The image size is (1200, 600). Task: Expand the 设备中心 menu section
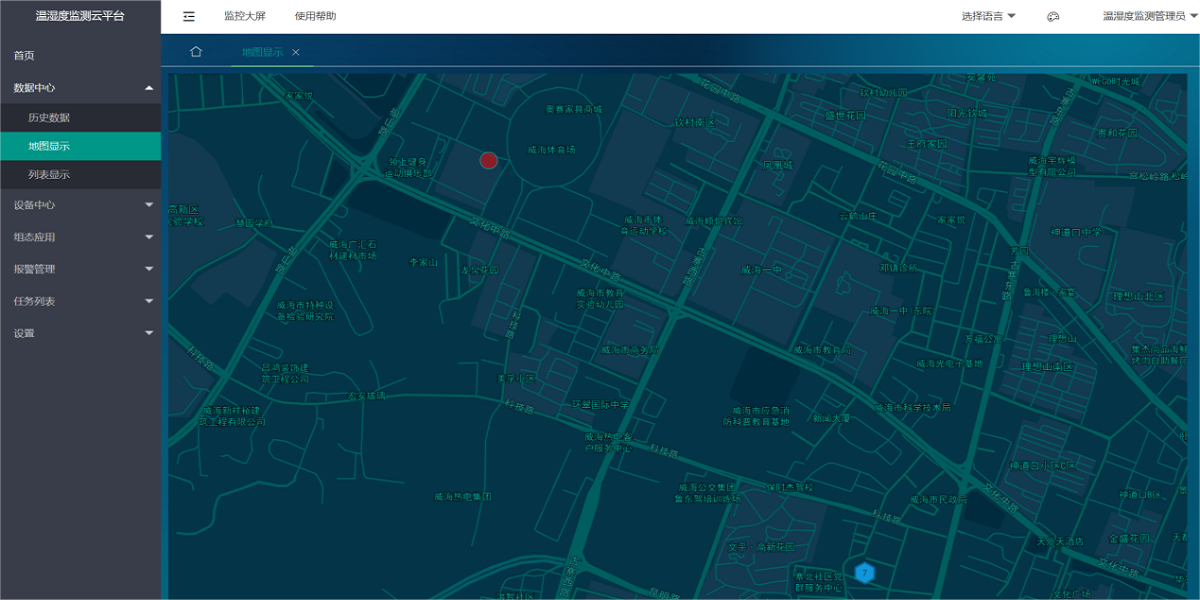click(80, 205)
